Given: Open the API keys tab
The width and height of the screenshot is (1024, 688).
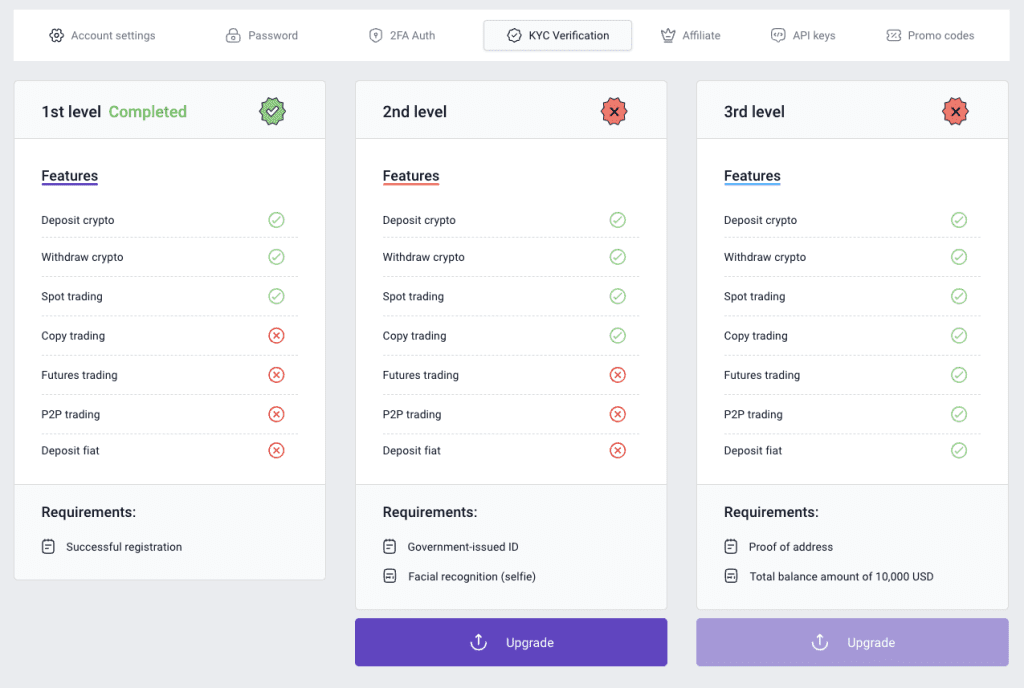Looking at the screenshot, I should tap(802, 36).
